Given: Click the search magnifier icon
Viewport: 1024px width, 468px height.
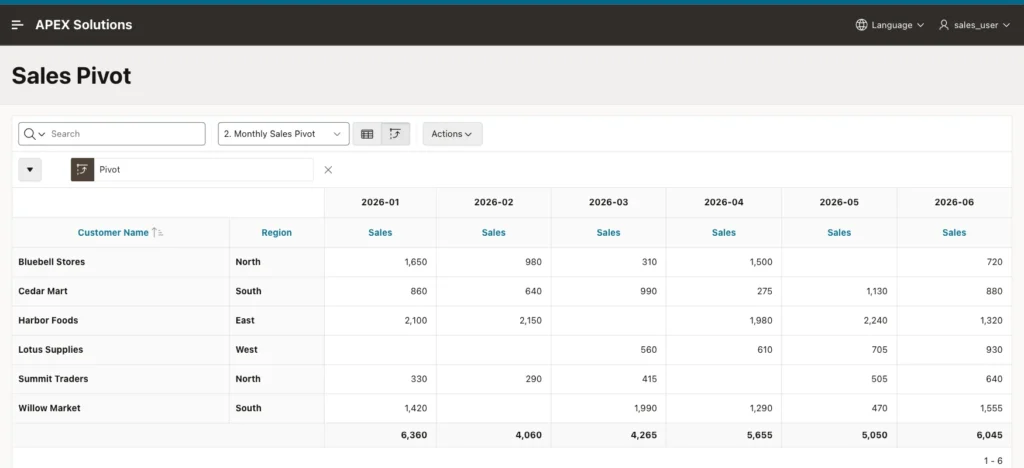Looking at the screenshot, I should click(x=29, y=134).
